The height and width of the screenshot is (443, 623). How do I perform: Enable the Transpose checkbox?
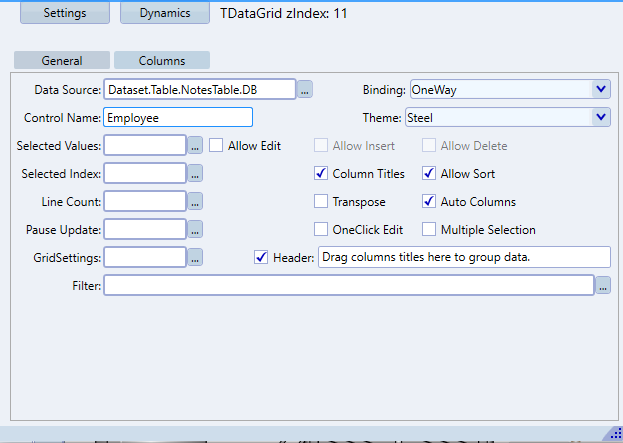[321, 202]
